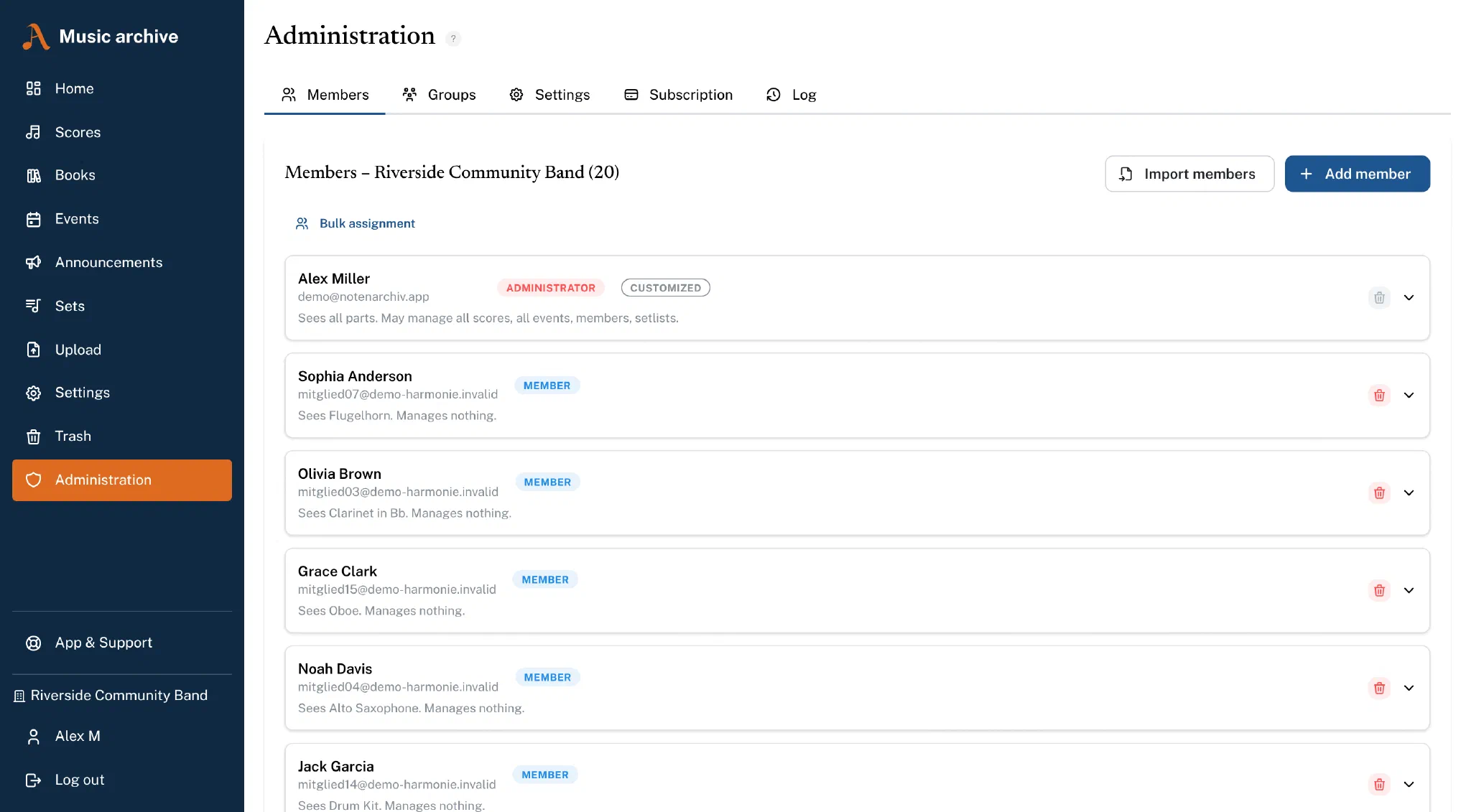
Task: Open Events calendar icon
Action: tap(33, 219)
